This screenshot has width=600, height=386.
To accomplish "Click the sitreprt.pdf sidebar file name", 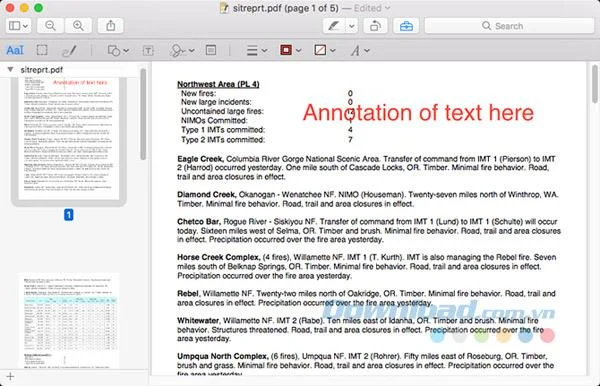I will pos(41,70).
